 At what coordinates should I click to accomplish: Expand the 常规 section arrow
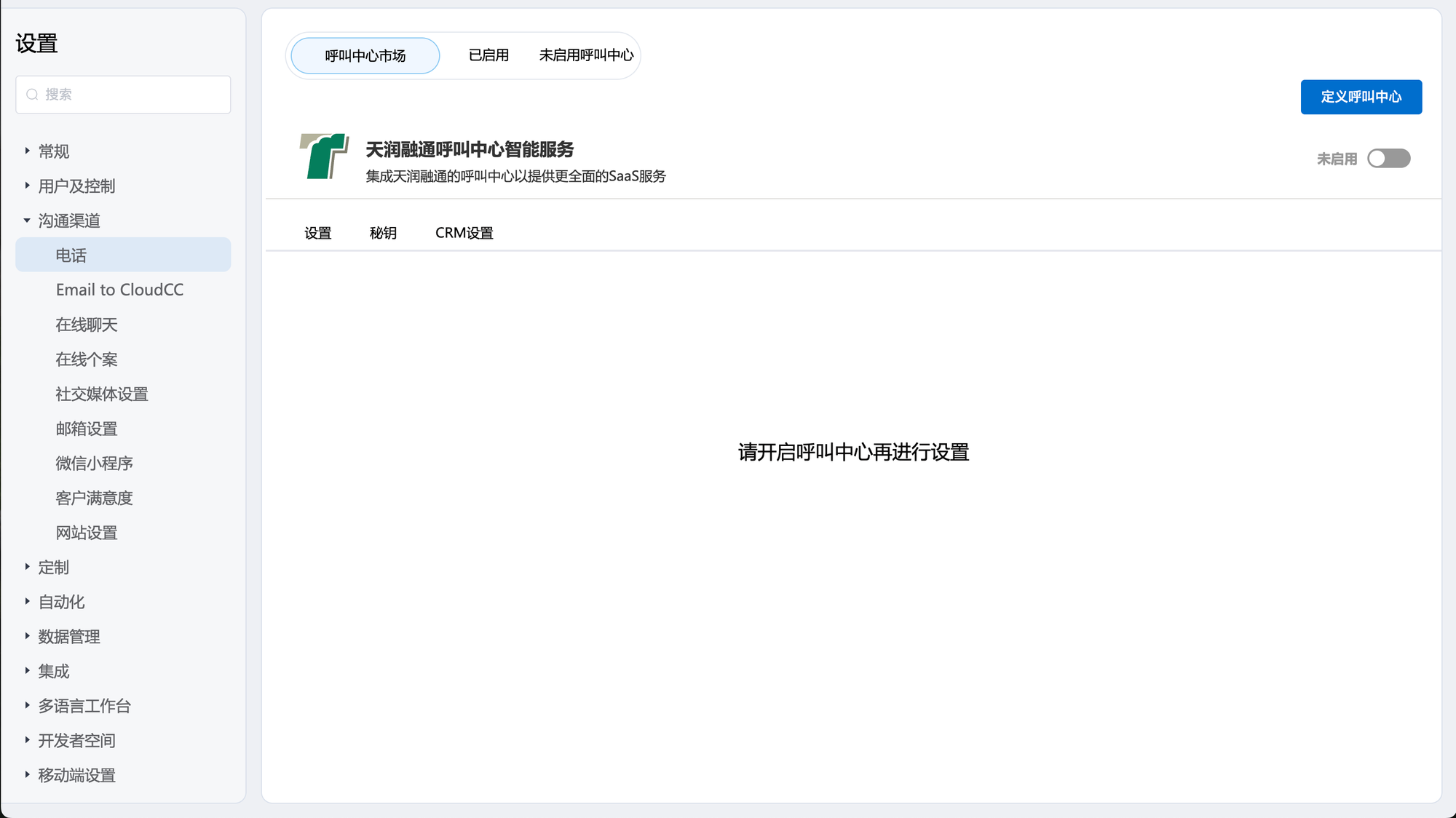click(x=27, y=151)
